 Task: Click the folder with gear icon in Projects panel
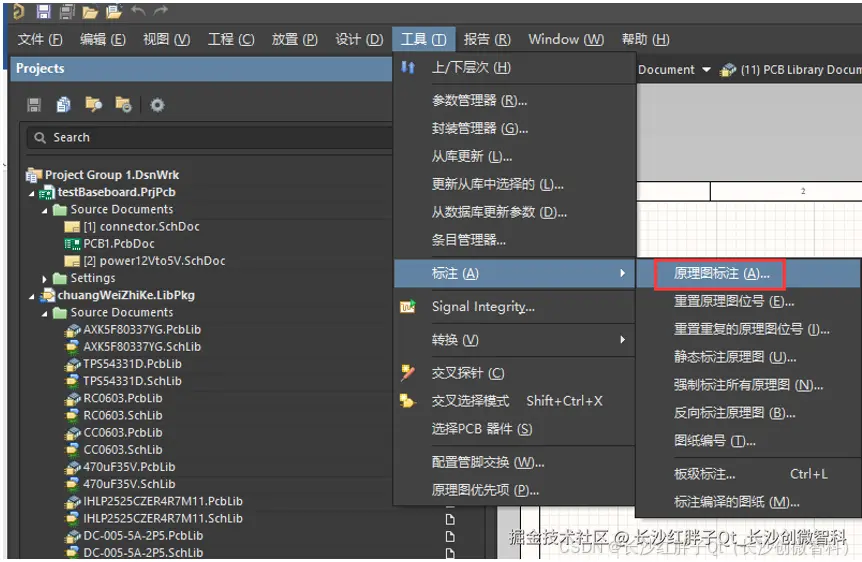point(123,104)
